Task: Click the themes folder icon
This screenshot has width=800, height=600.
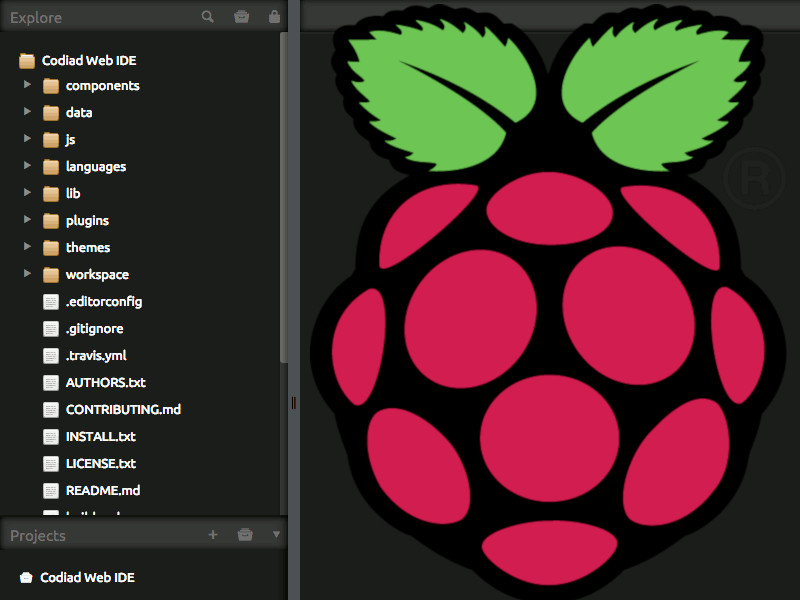Action: (51, 248)
